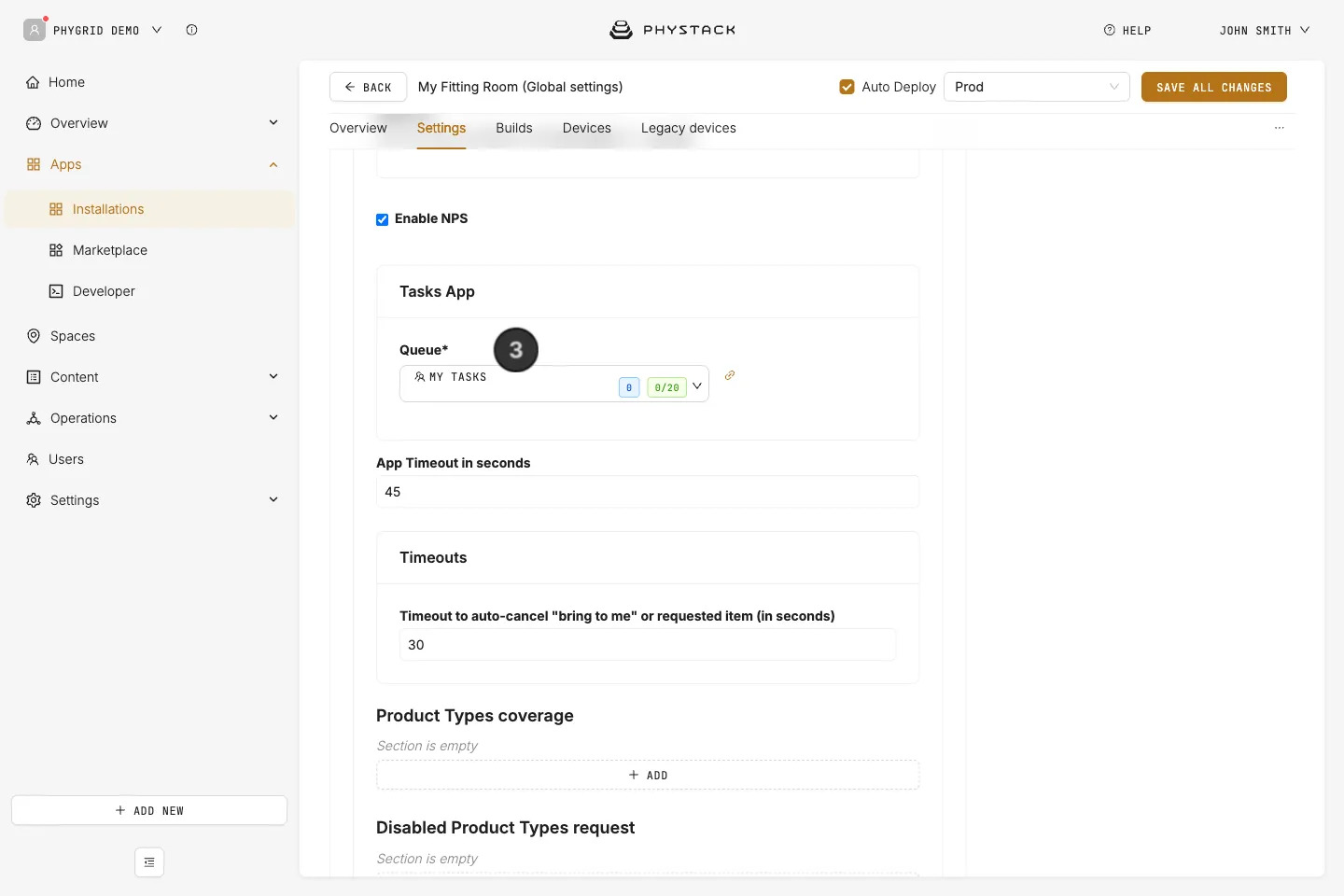Collapse the Apps sidebar section chevron

tap(273, 164)
